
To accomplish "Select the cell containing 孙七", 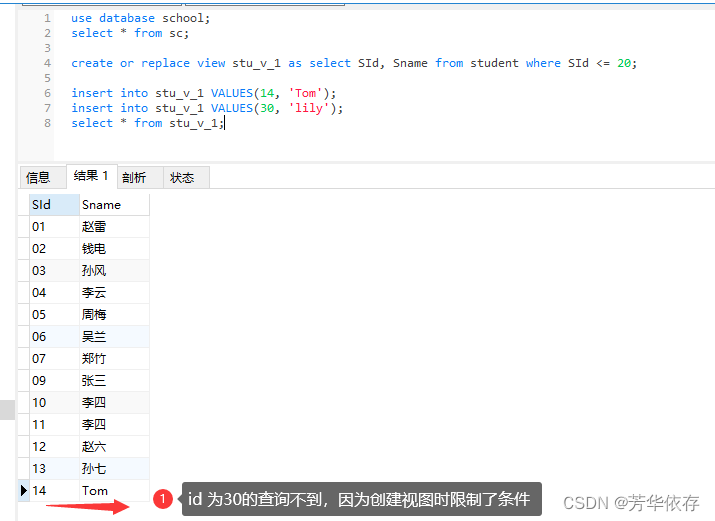I will (x=114, y=468).
